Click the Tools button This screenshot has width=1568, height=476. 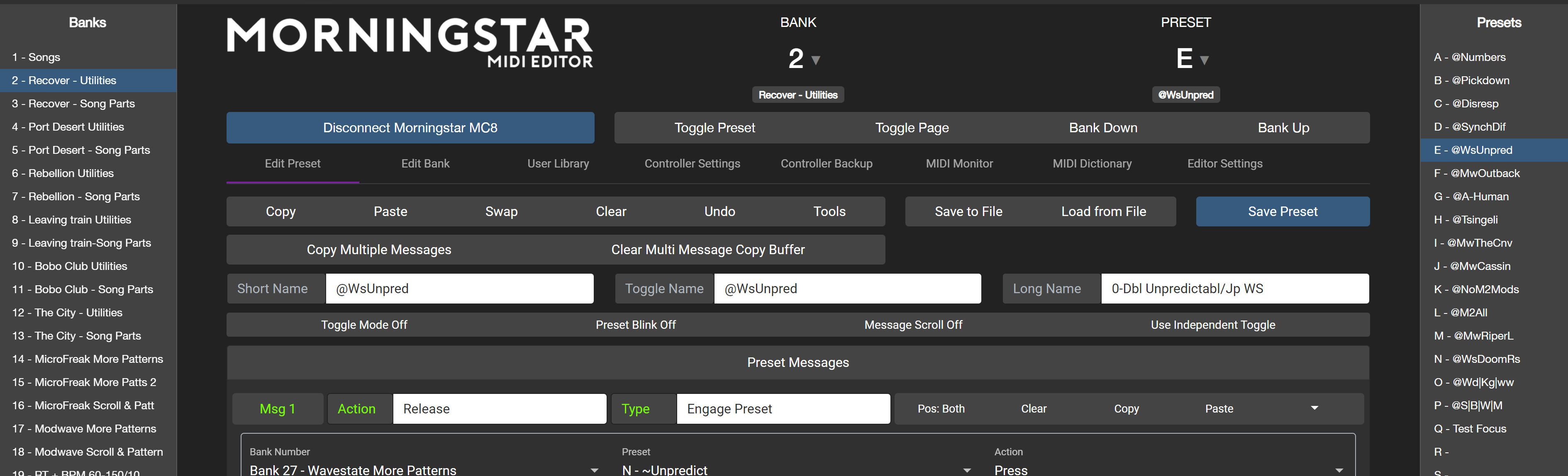click(829, 211)
